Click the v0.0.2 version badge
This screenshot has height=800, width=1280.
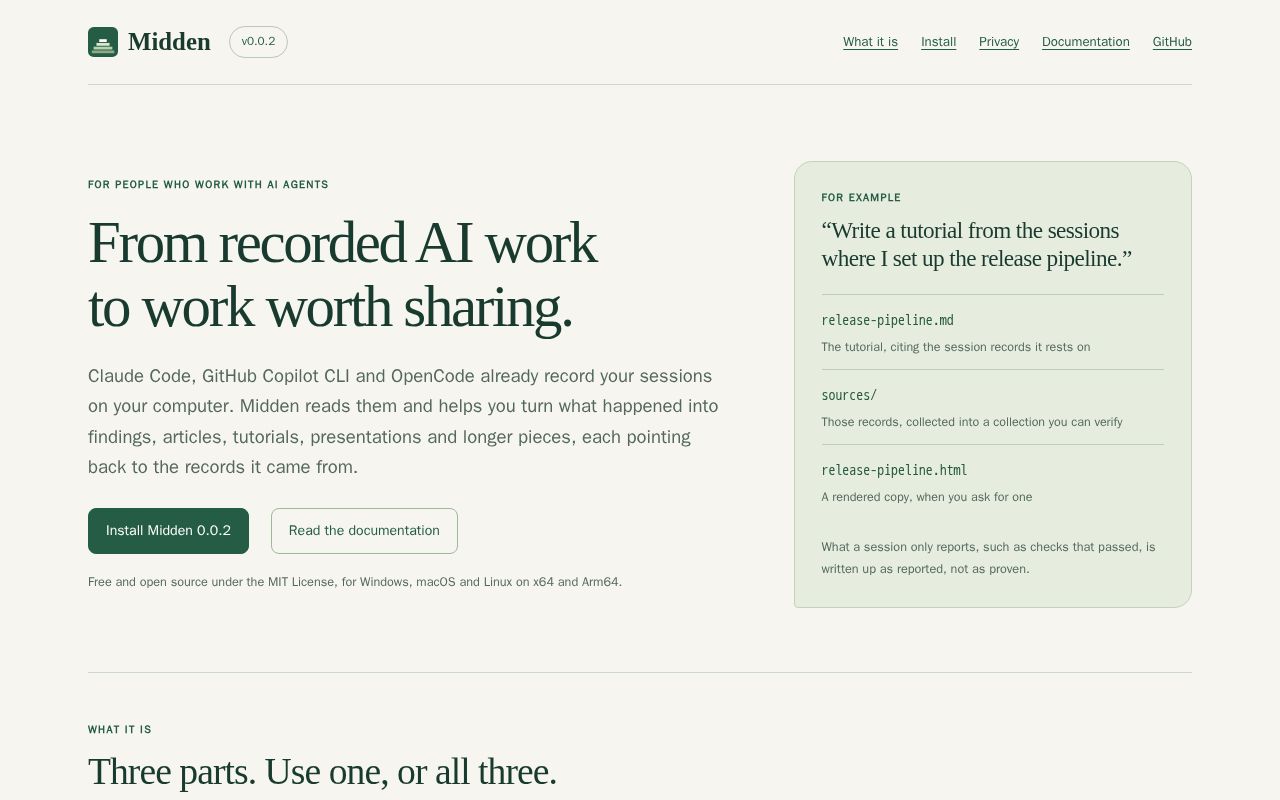pyautogui.click(x=258, y=42)
